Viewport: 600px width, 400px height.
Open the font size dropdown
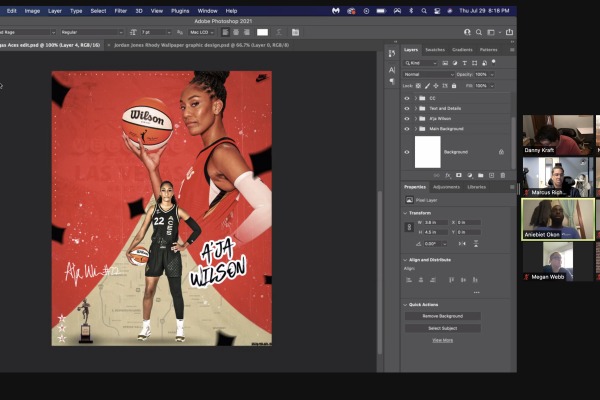coord(169,32)
